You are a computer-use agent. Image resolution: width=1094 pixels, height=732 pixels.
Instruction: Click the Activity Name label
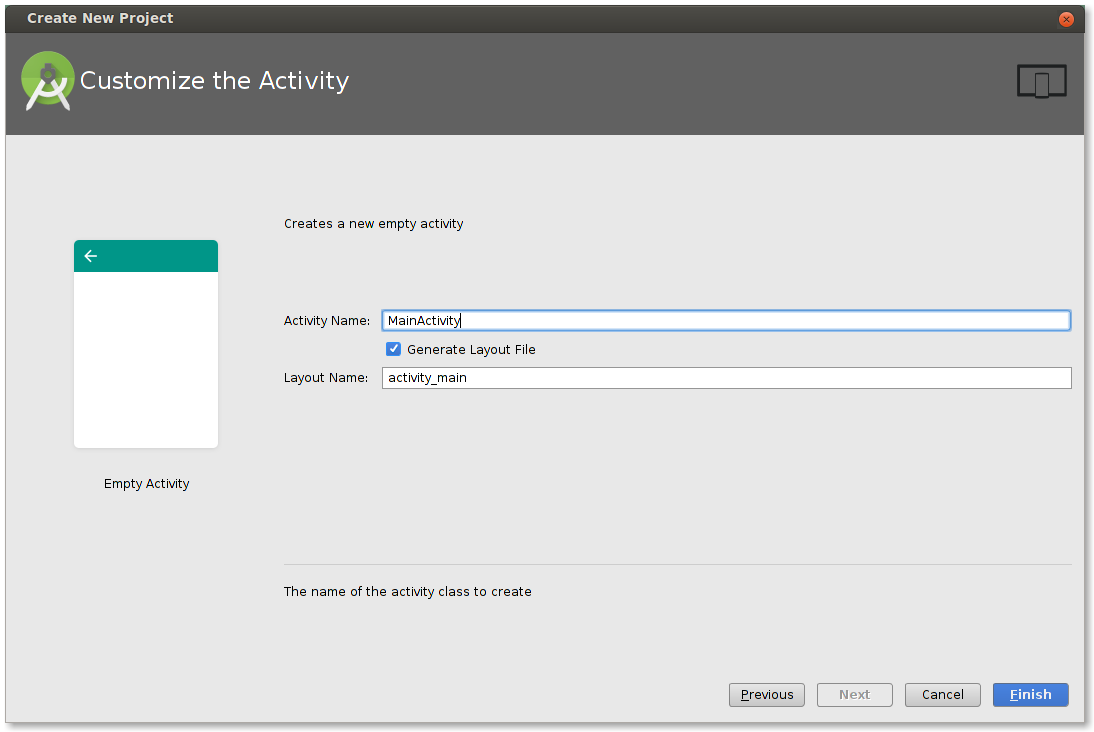tap(327, 320)
